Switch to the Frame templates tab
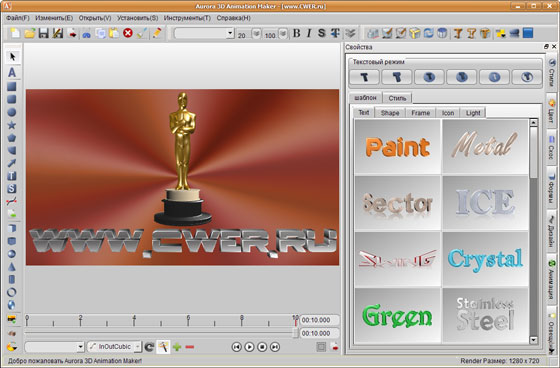Image resolution: width=560 pixels, height=368 pixels. pos(420,113)
